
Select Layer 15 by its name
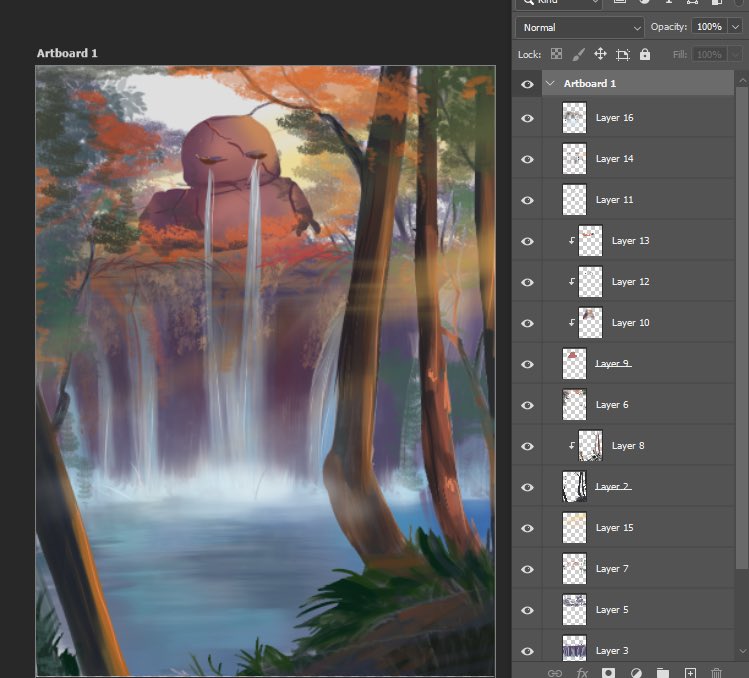pyautogui.click(x=614, y=528)
